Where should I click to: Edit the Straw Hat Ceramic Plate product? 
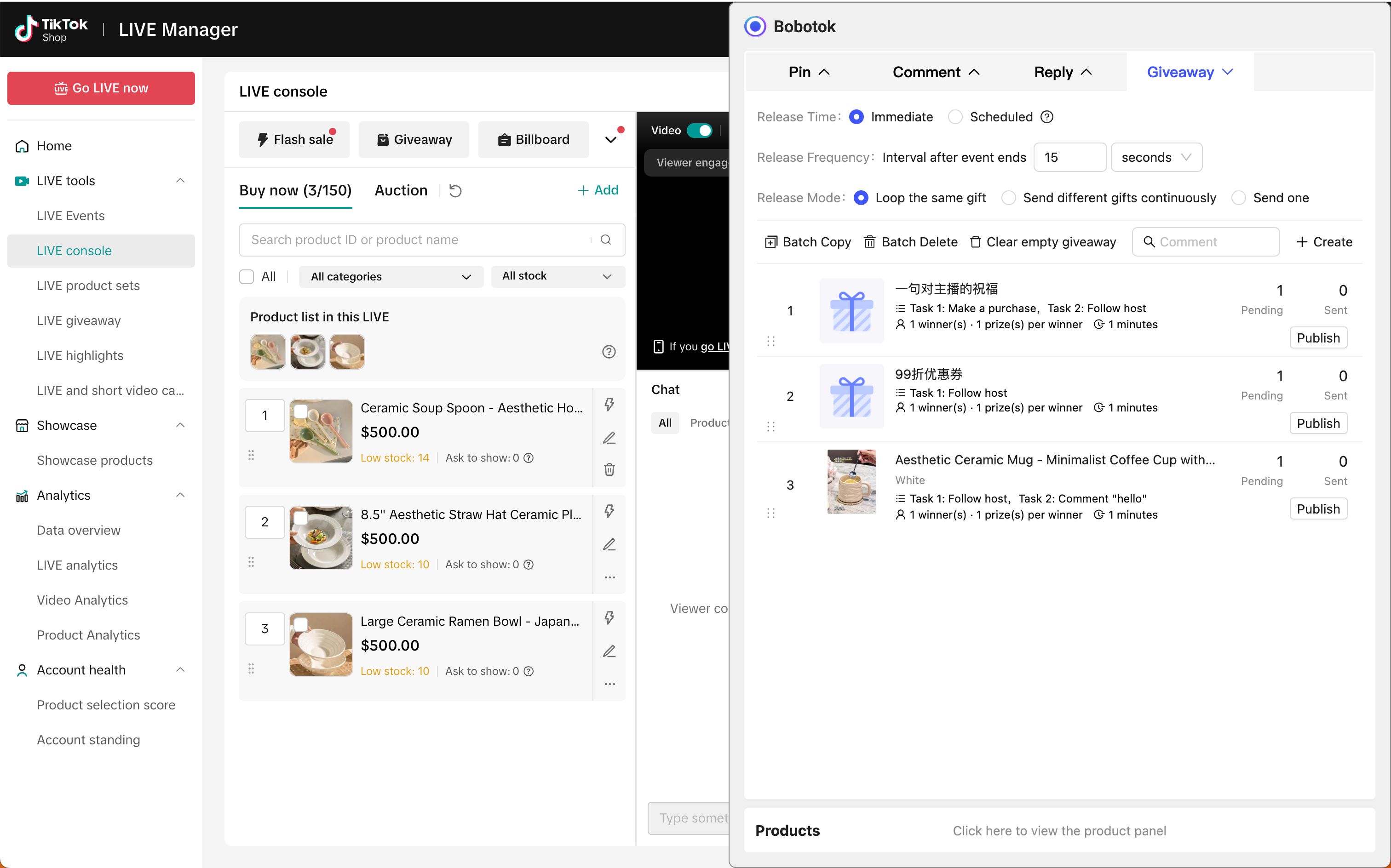click(x=609, y=544)
